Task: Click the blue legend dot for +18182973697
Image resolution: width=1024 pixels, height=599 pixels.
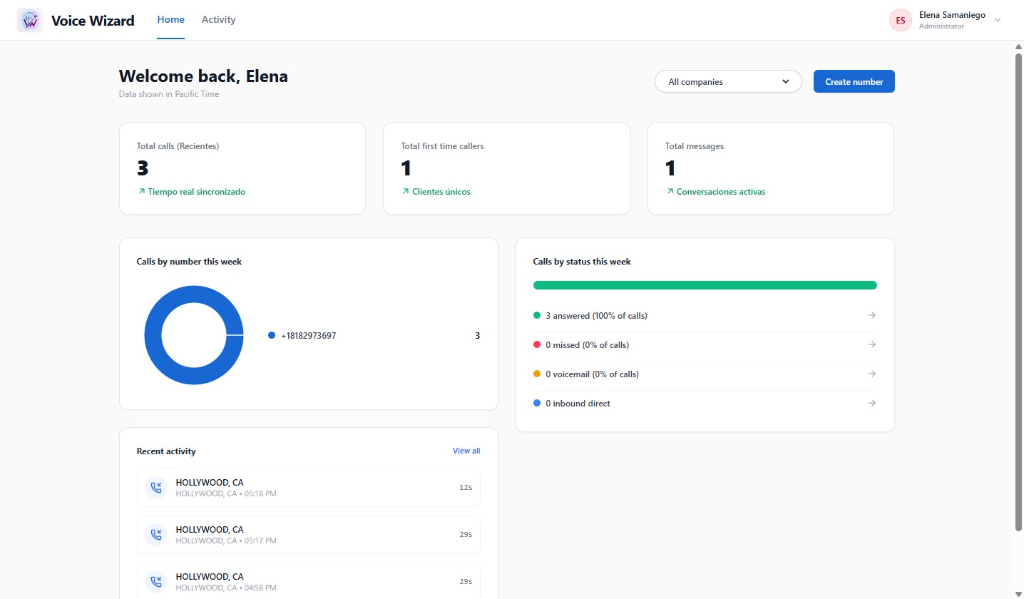Action: pyautogui.click(x=271, y=336)
